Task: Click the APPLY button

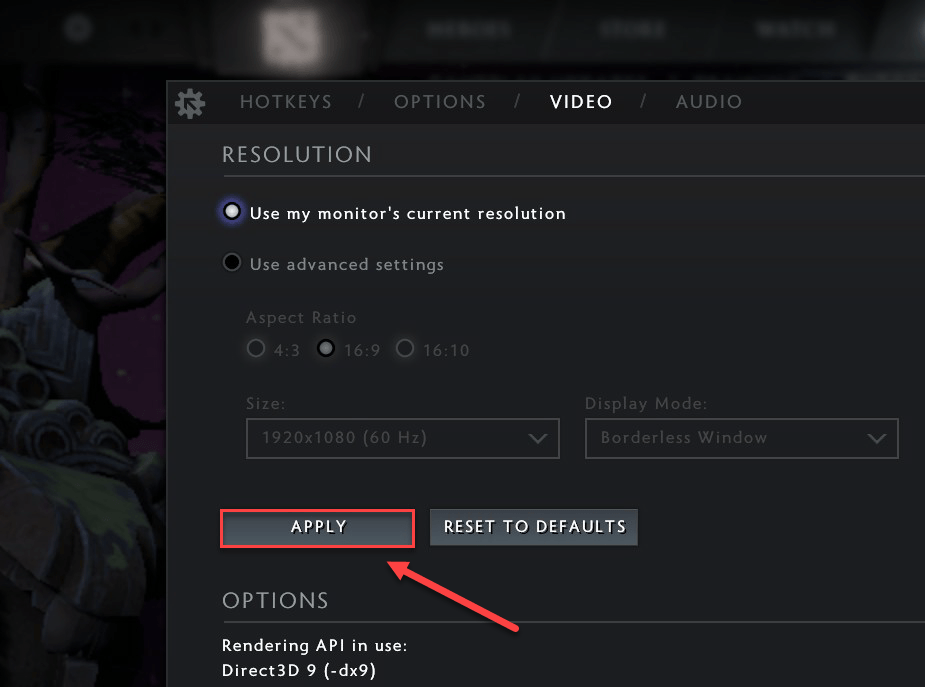Action: coord(317,527)
